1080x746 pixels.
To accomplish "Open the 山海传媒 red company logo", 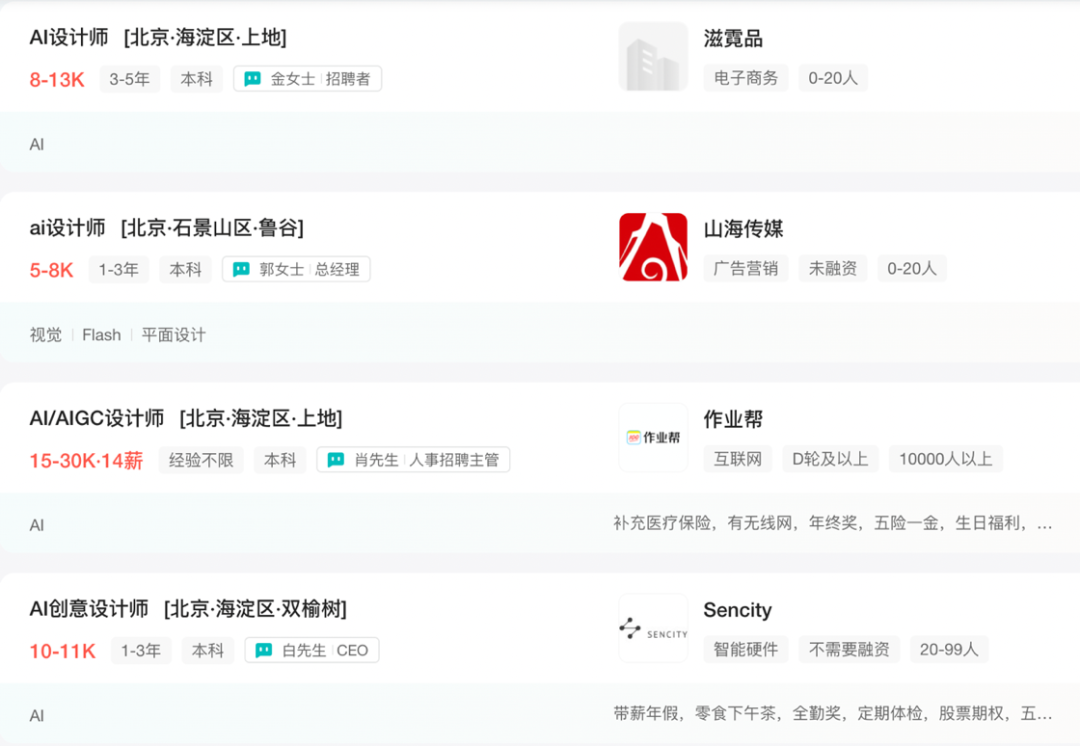I will tap(653, 247).
